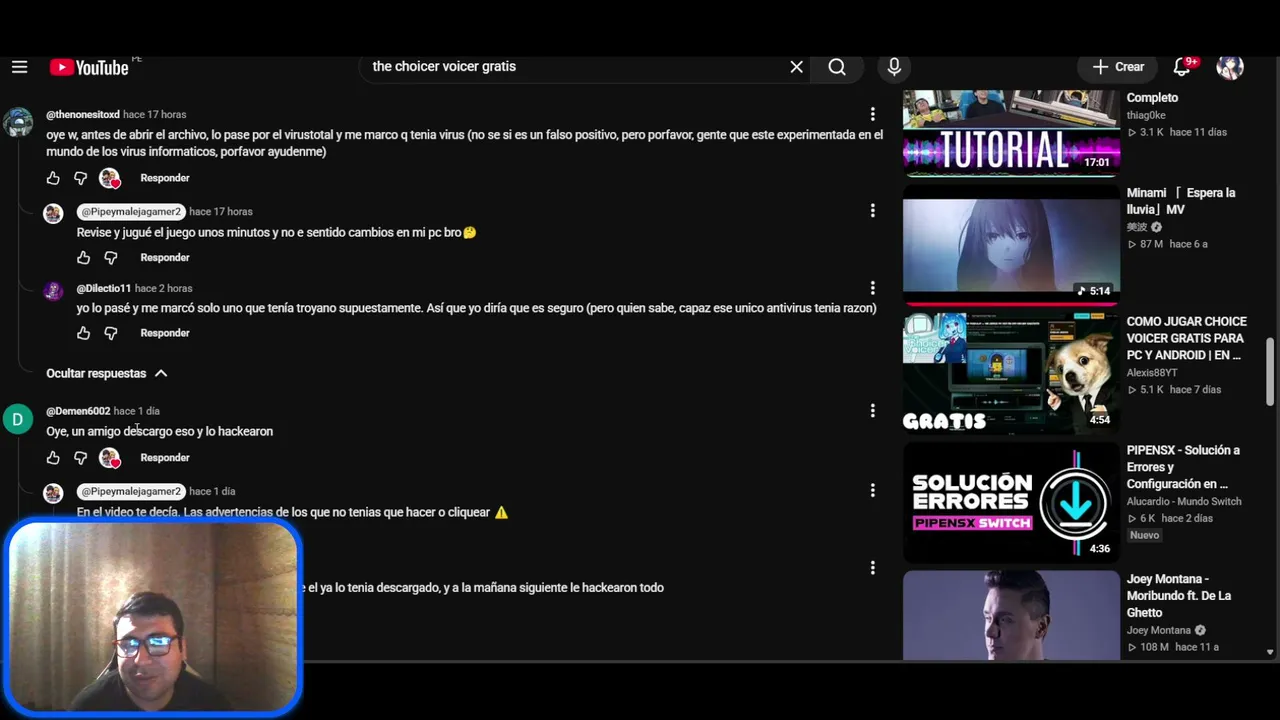This screenshot has height=720, width=1280.
Task: Click the 'hace 2 horas' timestamp on @Dilectio11's reply
Action: [x=164, y=289]
